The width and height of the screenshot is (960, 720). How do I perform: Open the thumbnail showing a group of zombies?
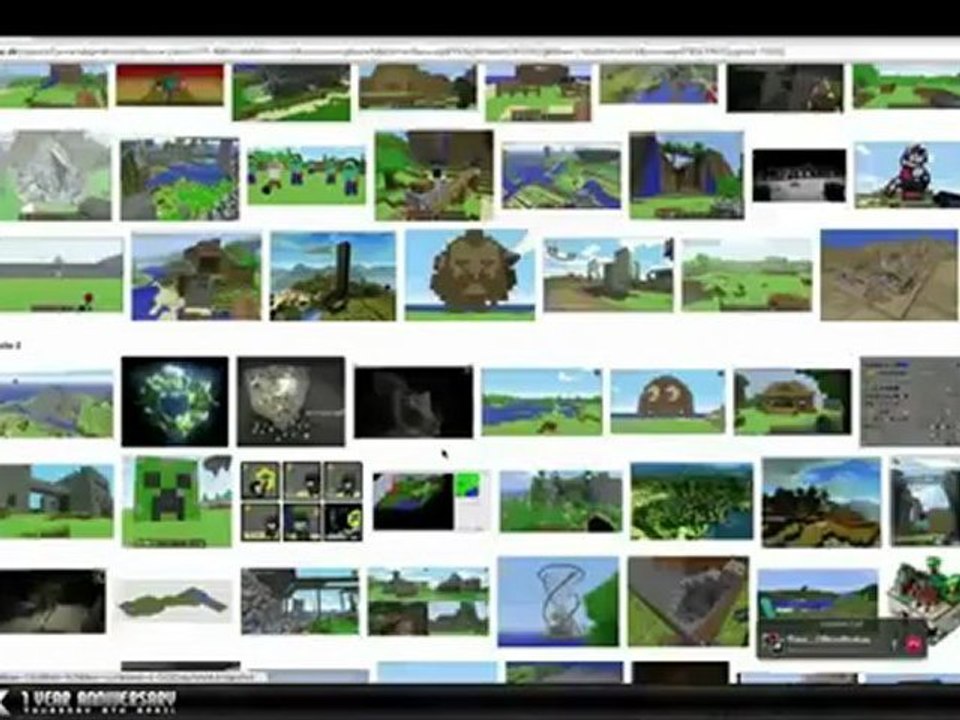(306, 175)
